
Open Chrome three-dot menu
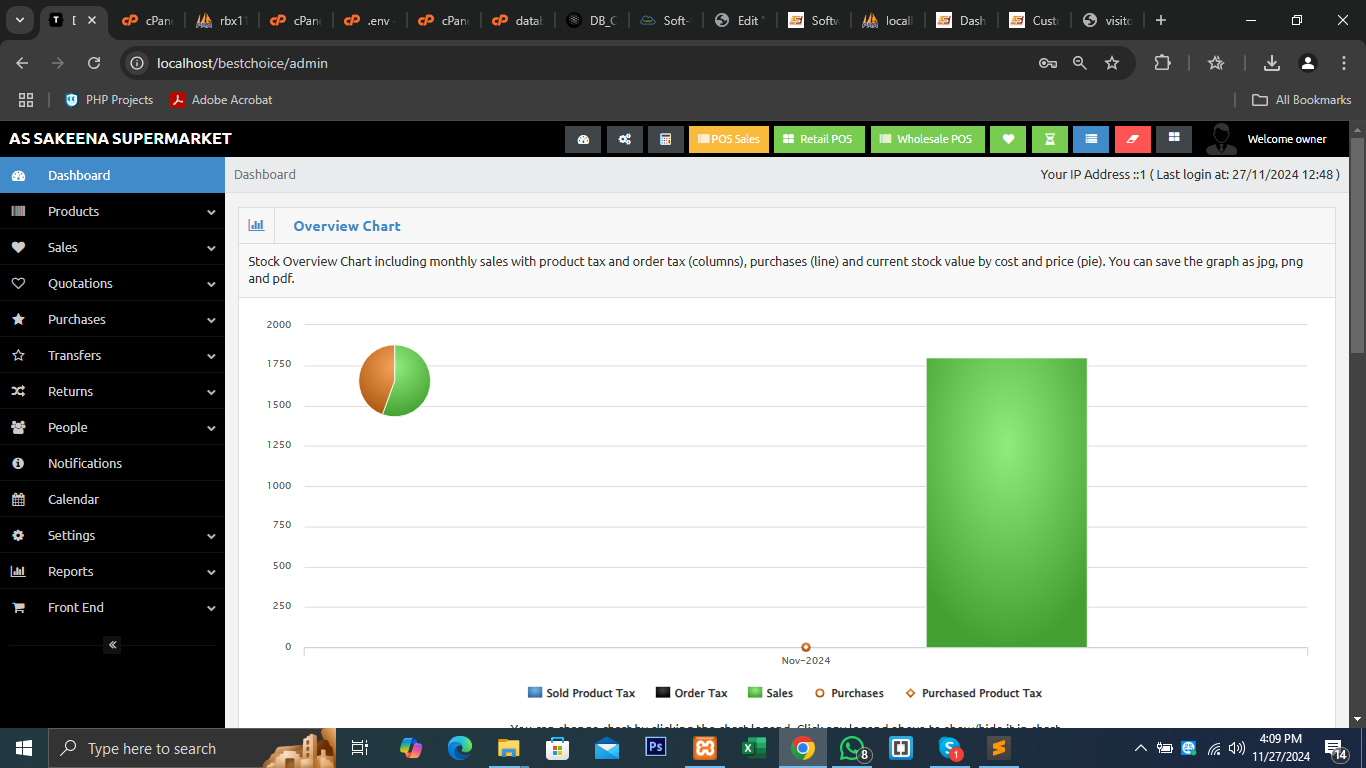[1344, 63]
